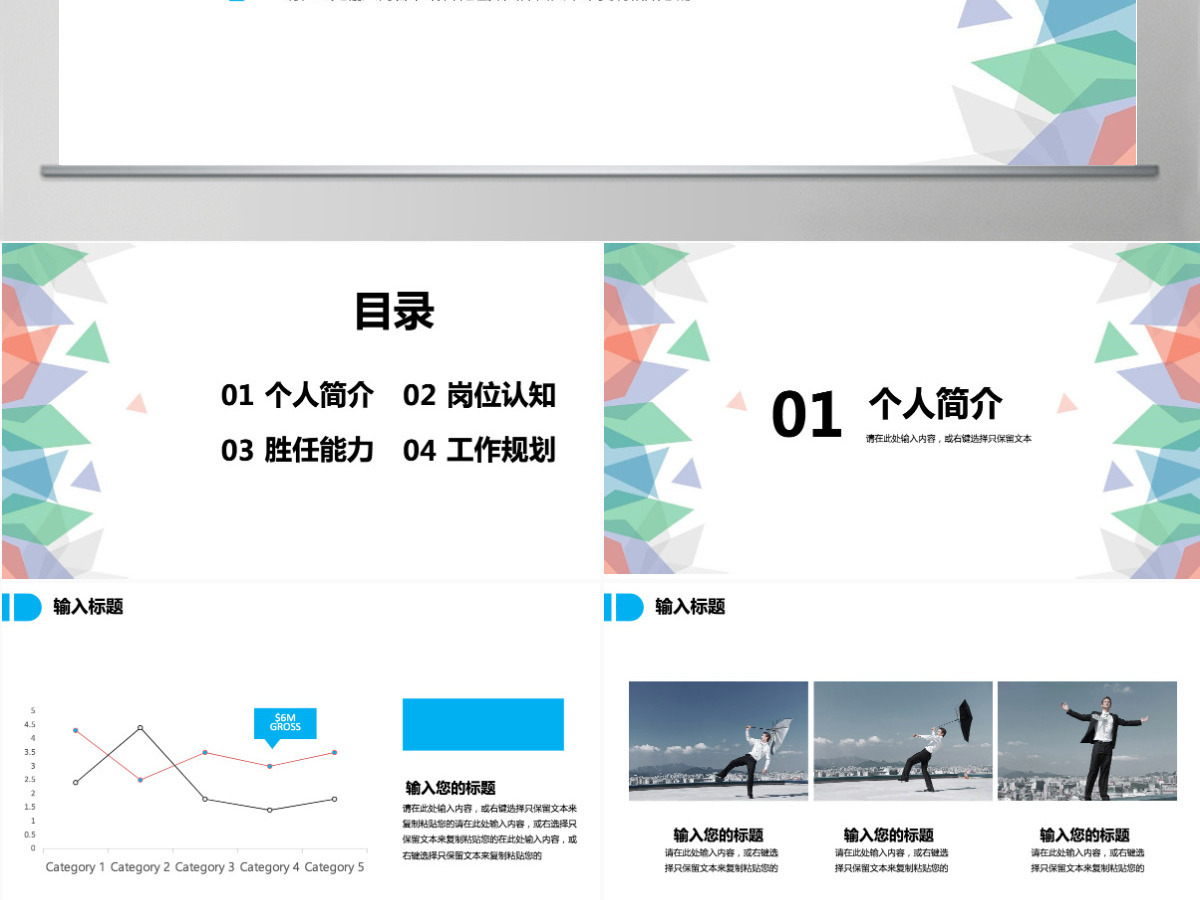Select the 03 胜任能力 contents entry

click(x=297, y=450)
